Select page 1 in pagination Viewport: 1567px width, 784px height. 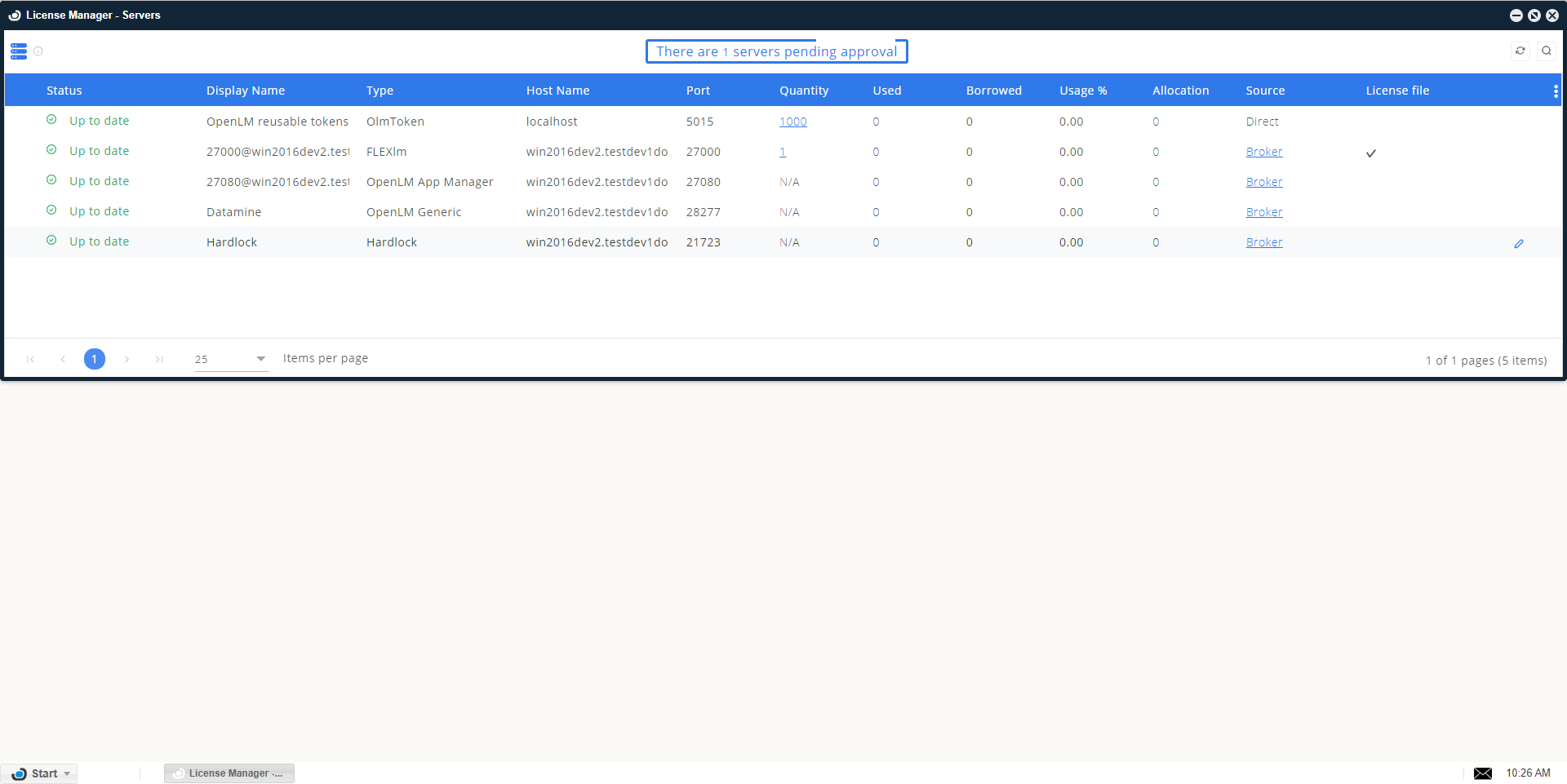[x=95, y=359]
